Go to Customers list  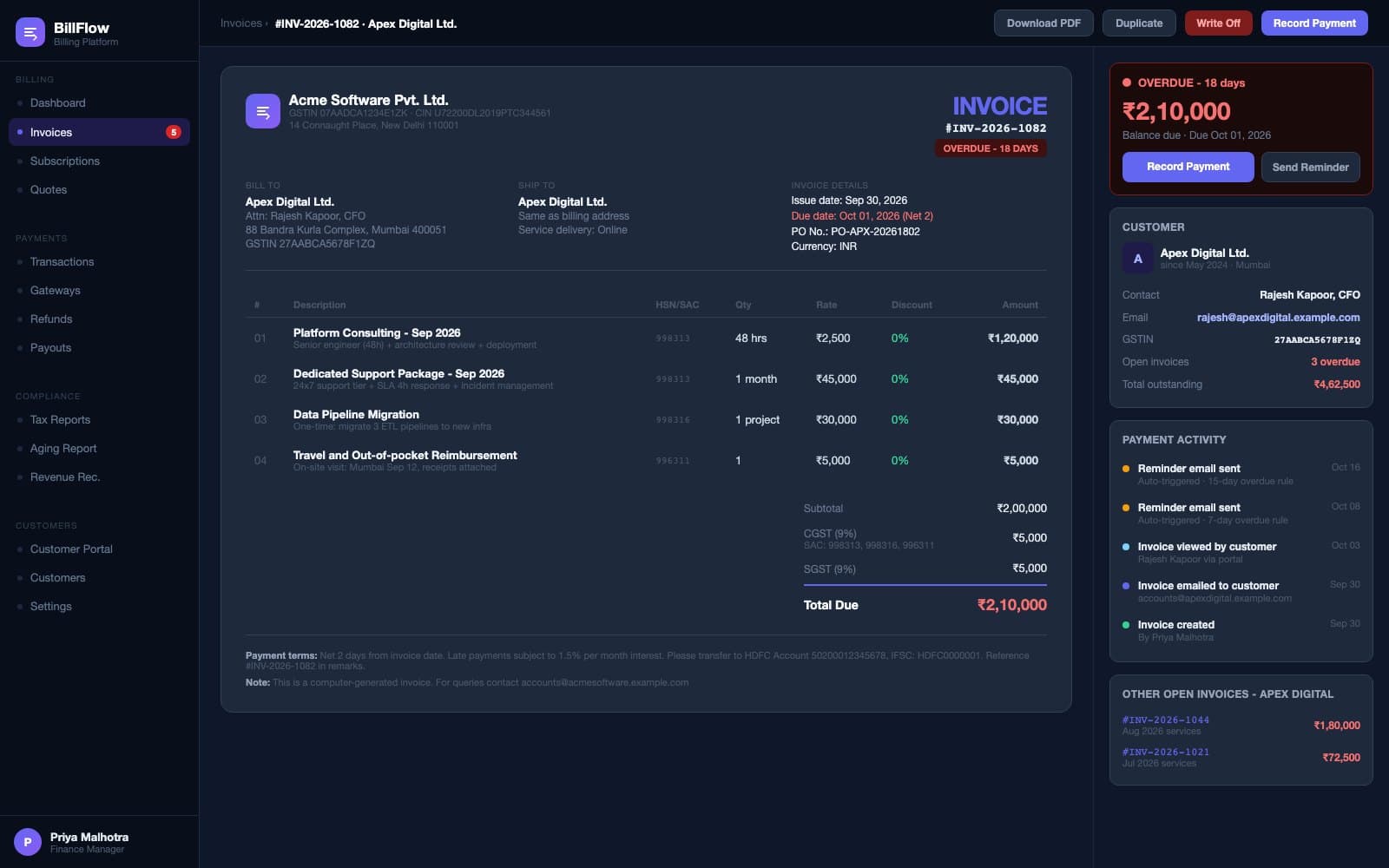(x=99, y=577)
